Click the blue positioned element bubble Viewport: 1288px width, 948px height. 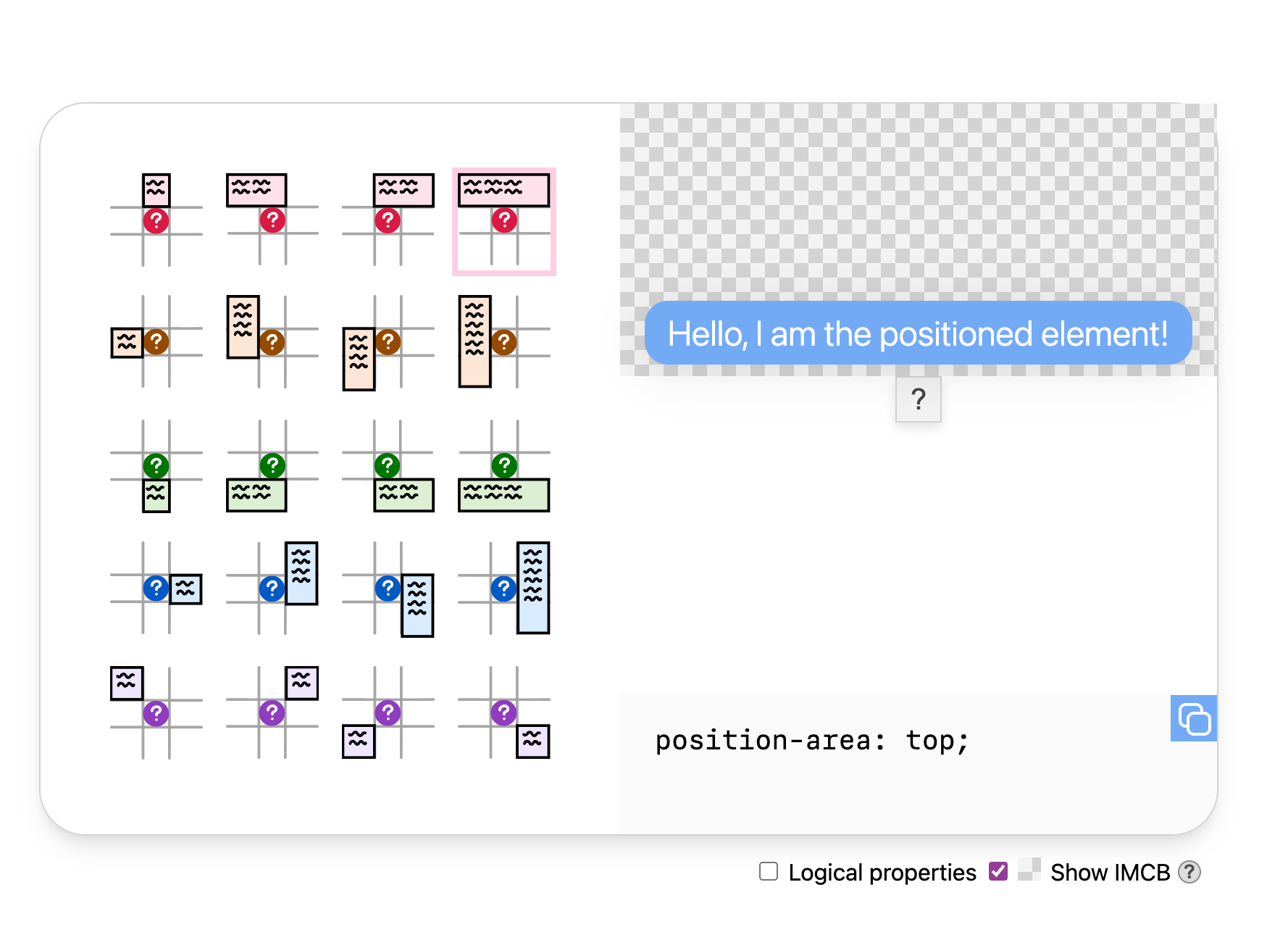click(x=918, y=333)
